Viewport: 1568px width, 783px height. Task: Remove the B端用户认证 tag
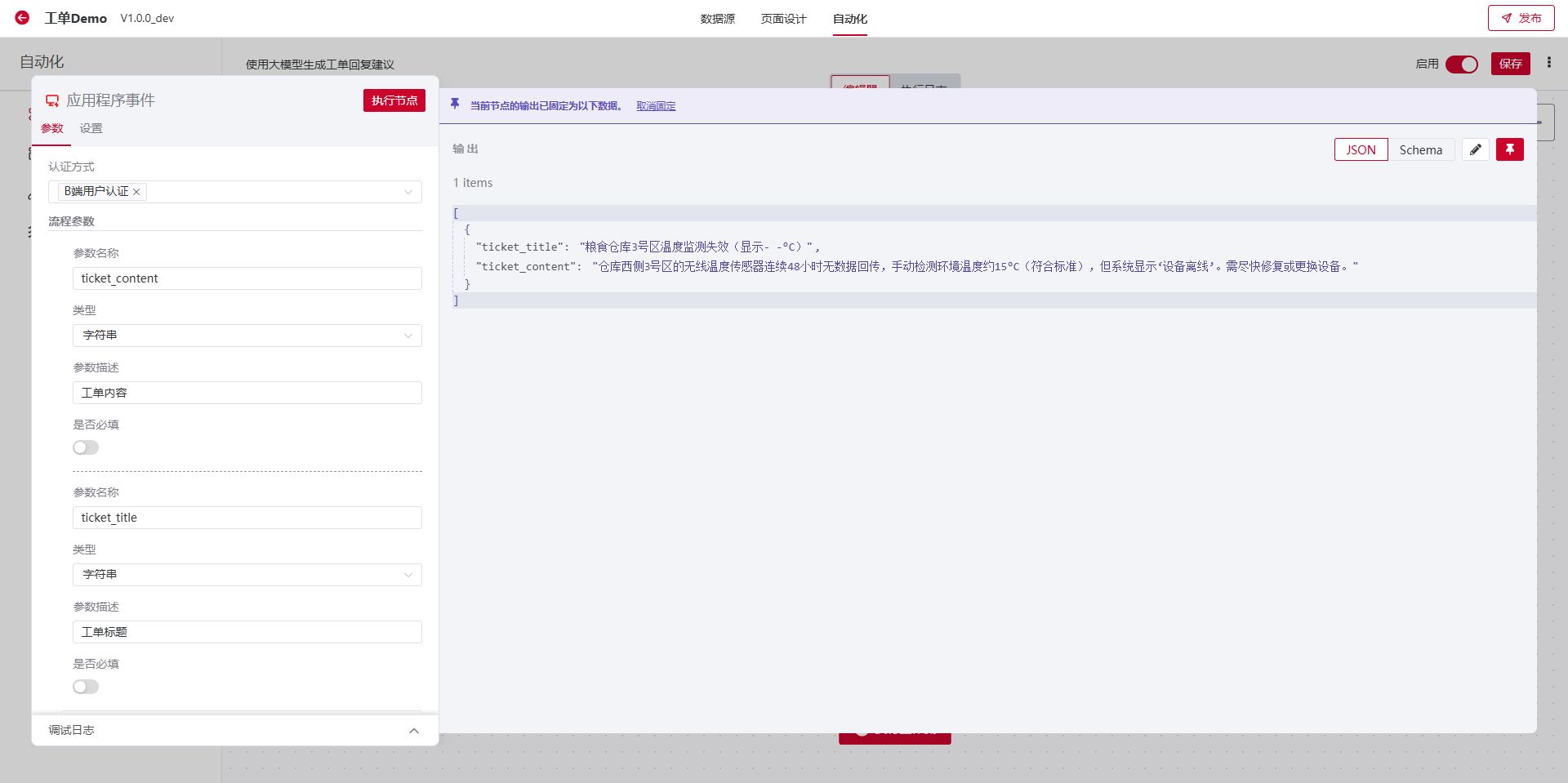(x=136, y=192)
